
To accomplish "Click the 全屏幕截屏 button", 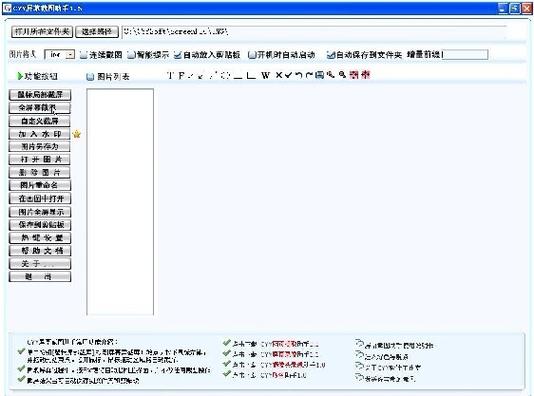I will tap(40, 108).
